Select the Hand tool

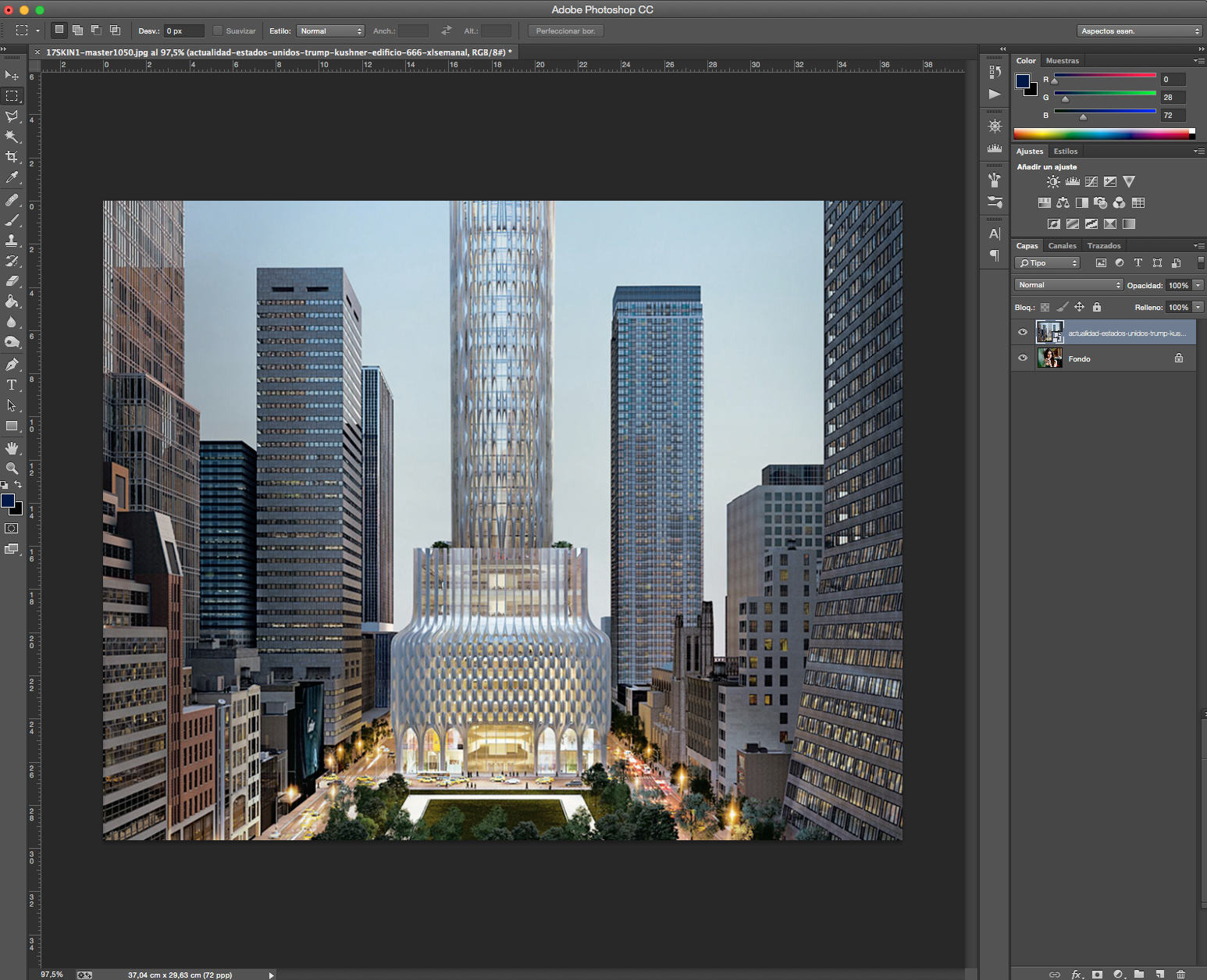[12, 448]
